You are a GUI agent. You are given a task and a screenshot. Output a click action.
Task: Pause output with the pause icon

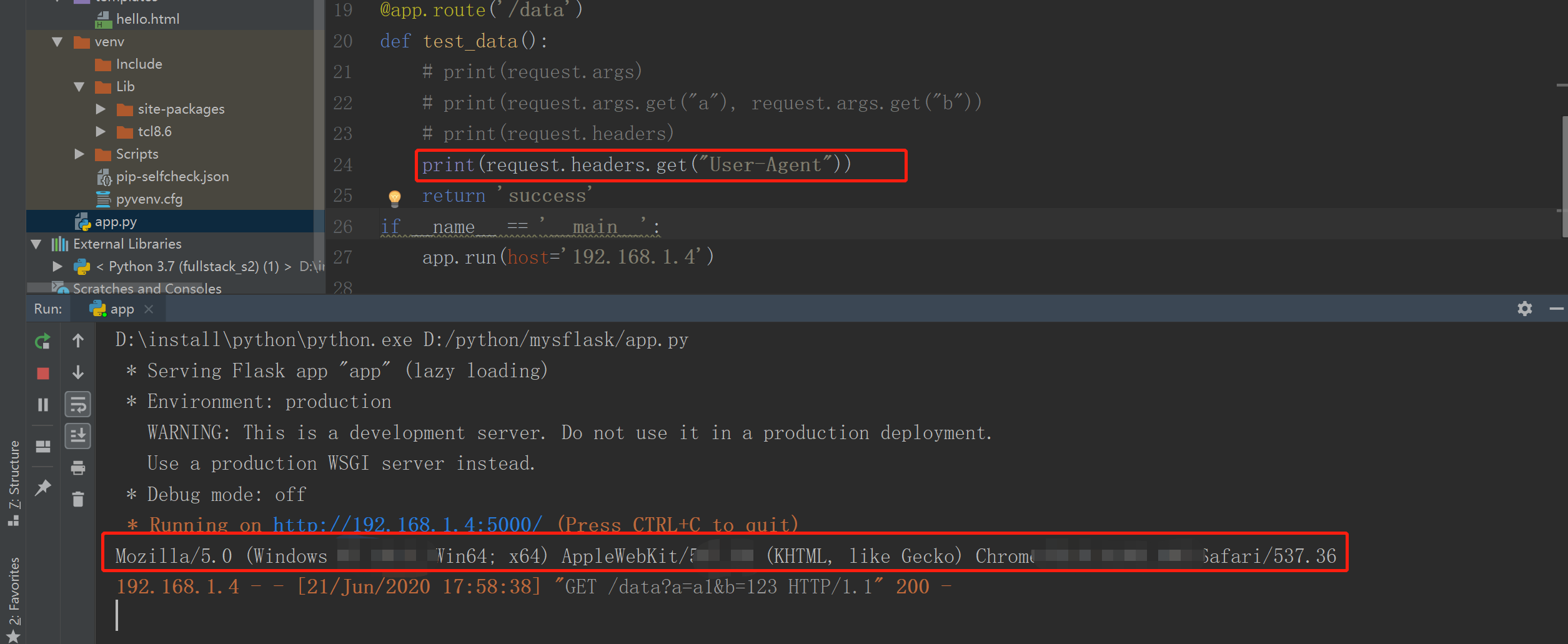(x=42, y=405)
